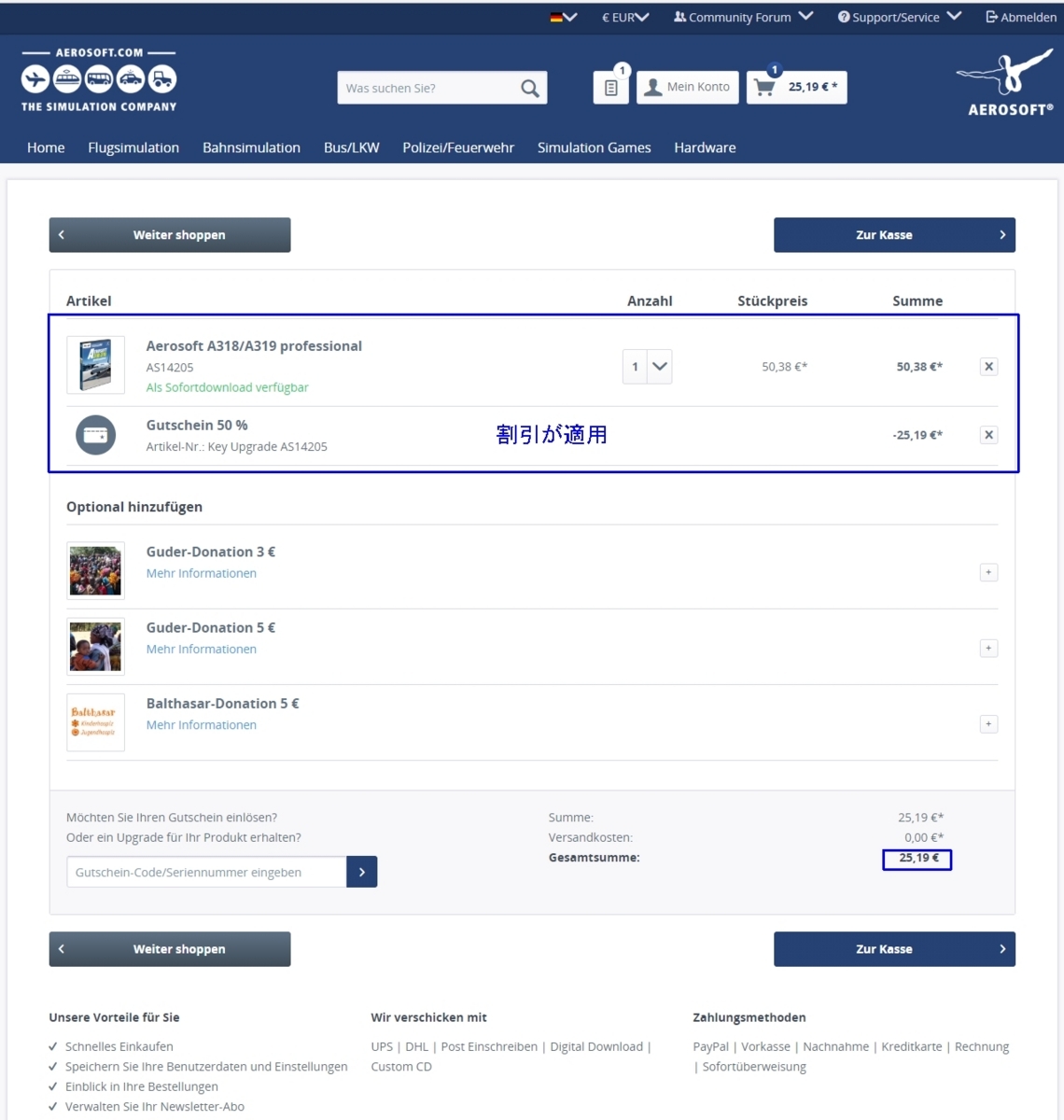Open Aerosoft A318/A319 professional title link
This screenshot has height=1120, width=1064.
(x=254, y=345)
